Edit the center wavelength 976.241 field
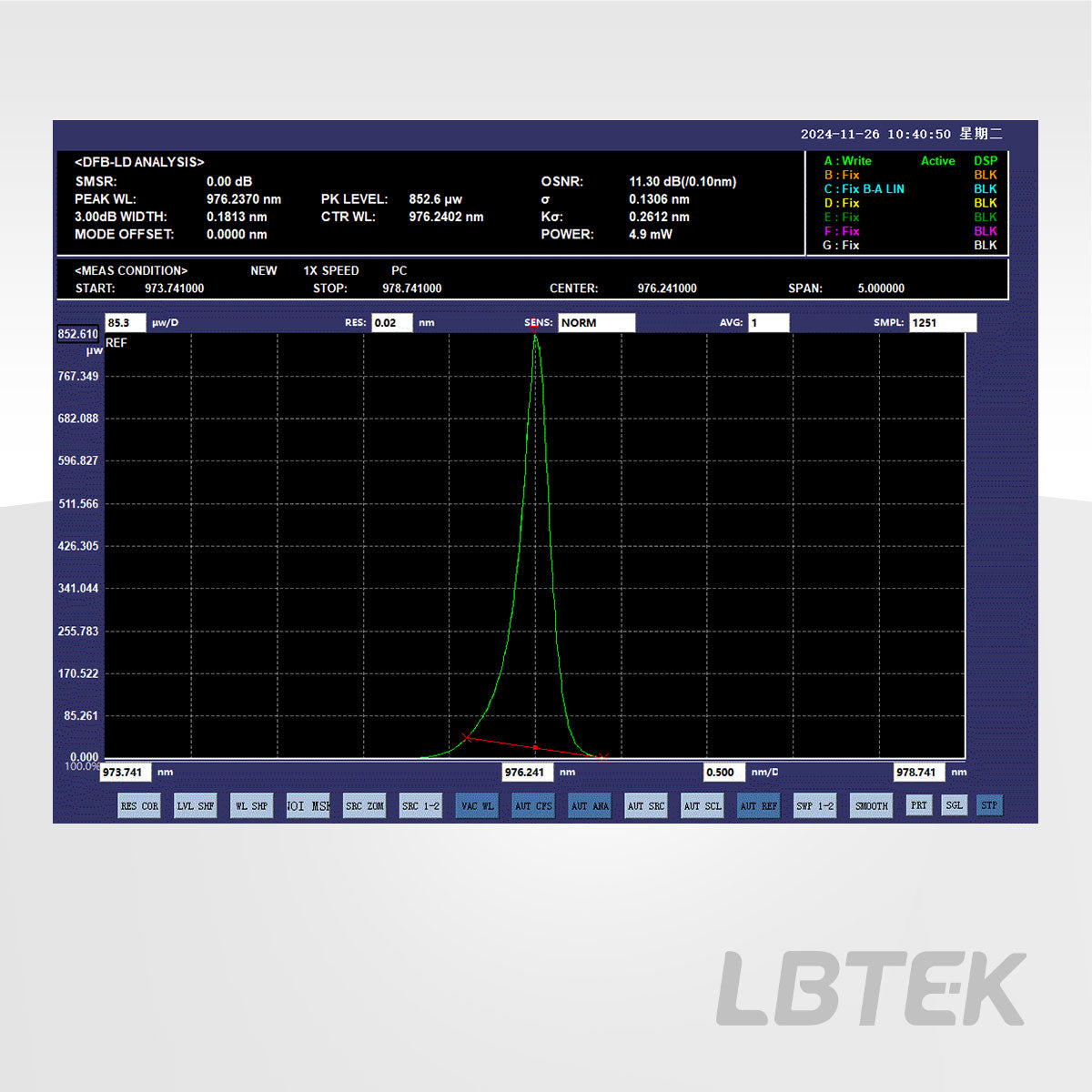 (x=528, y=772)
